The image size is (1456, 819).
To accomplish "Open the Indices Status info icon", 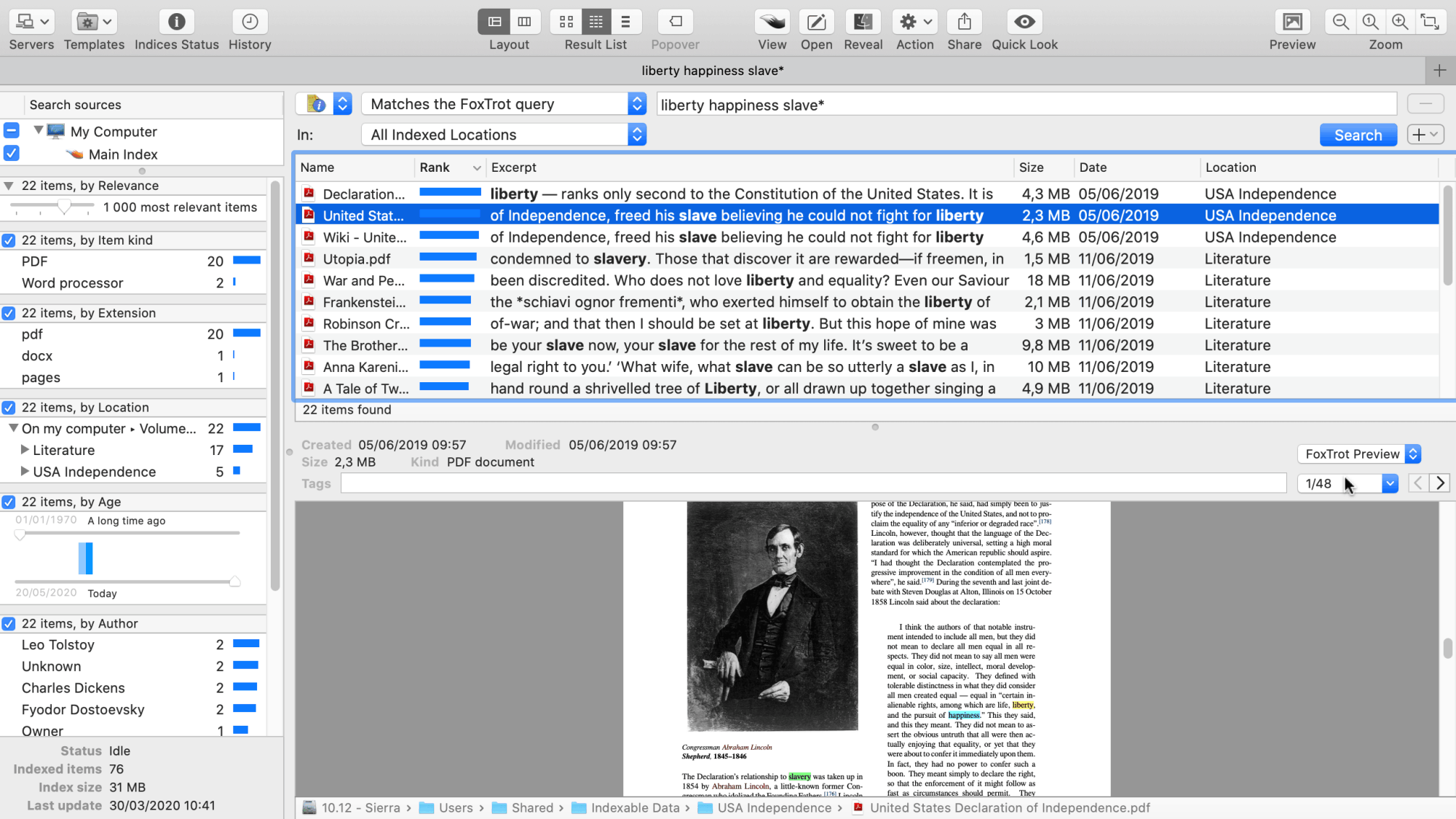I will coord(176,22).
